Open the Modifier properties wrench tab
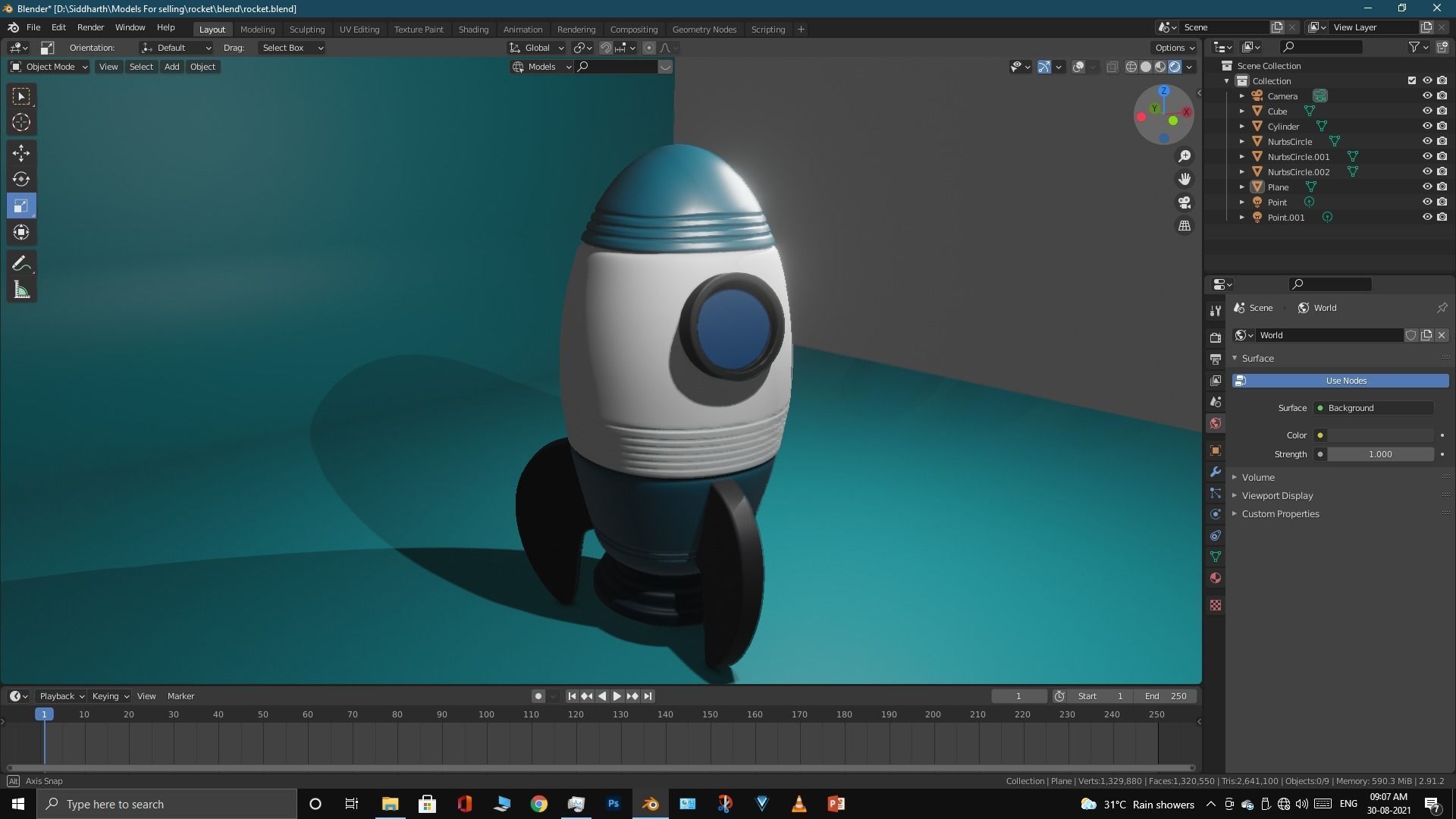Image resolution: width=1456 pixels, height=819 pixels. (1216, 472)
